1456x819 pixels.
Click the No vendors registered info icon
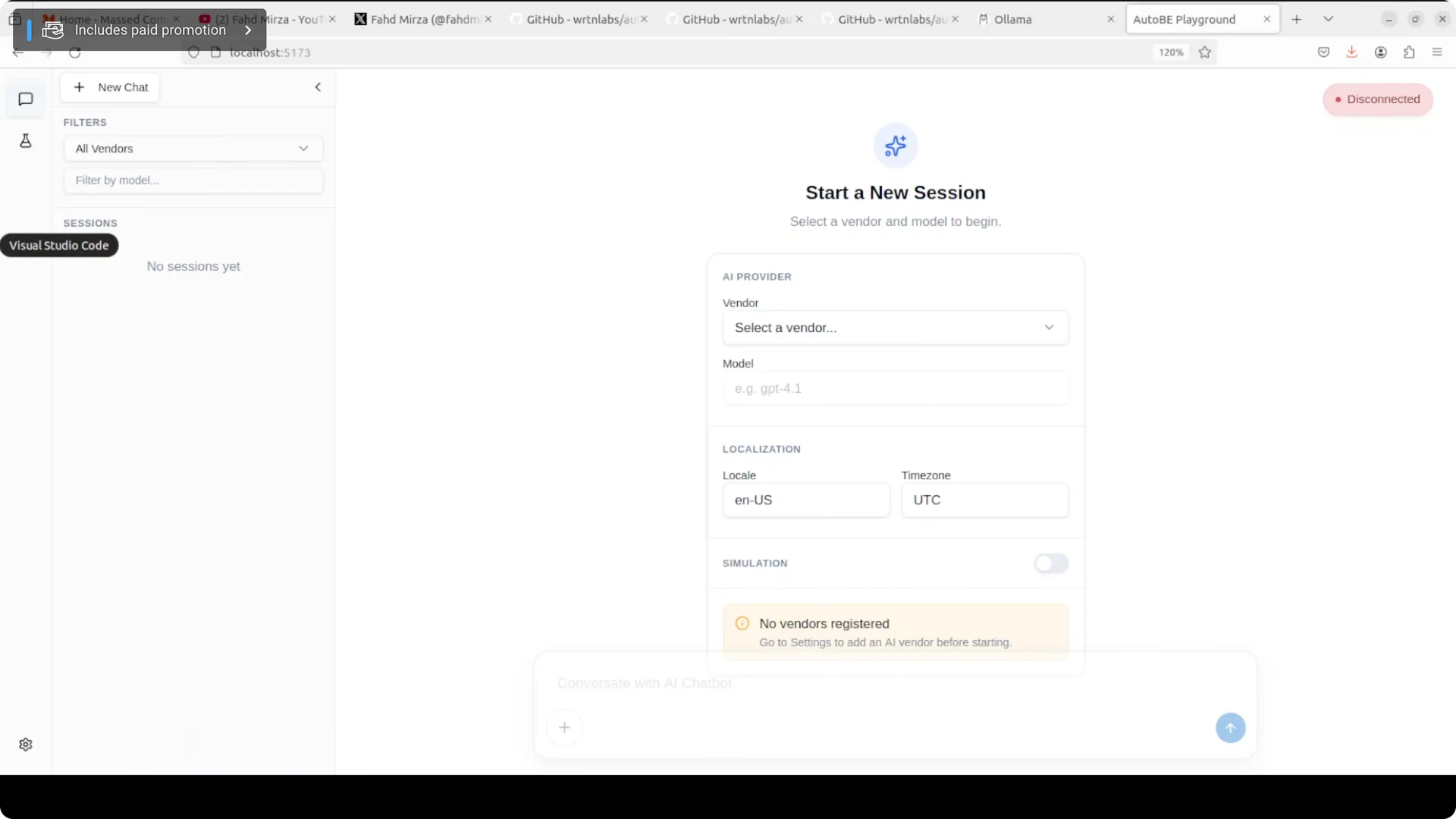742,623
